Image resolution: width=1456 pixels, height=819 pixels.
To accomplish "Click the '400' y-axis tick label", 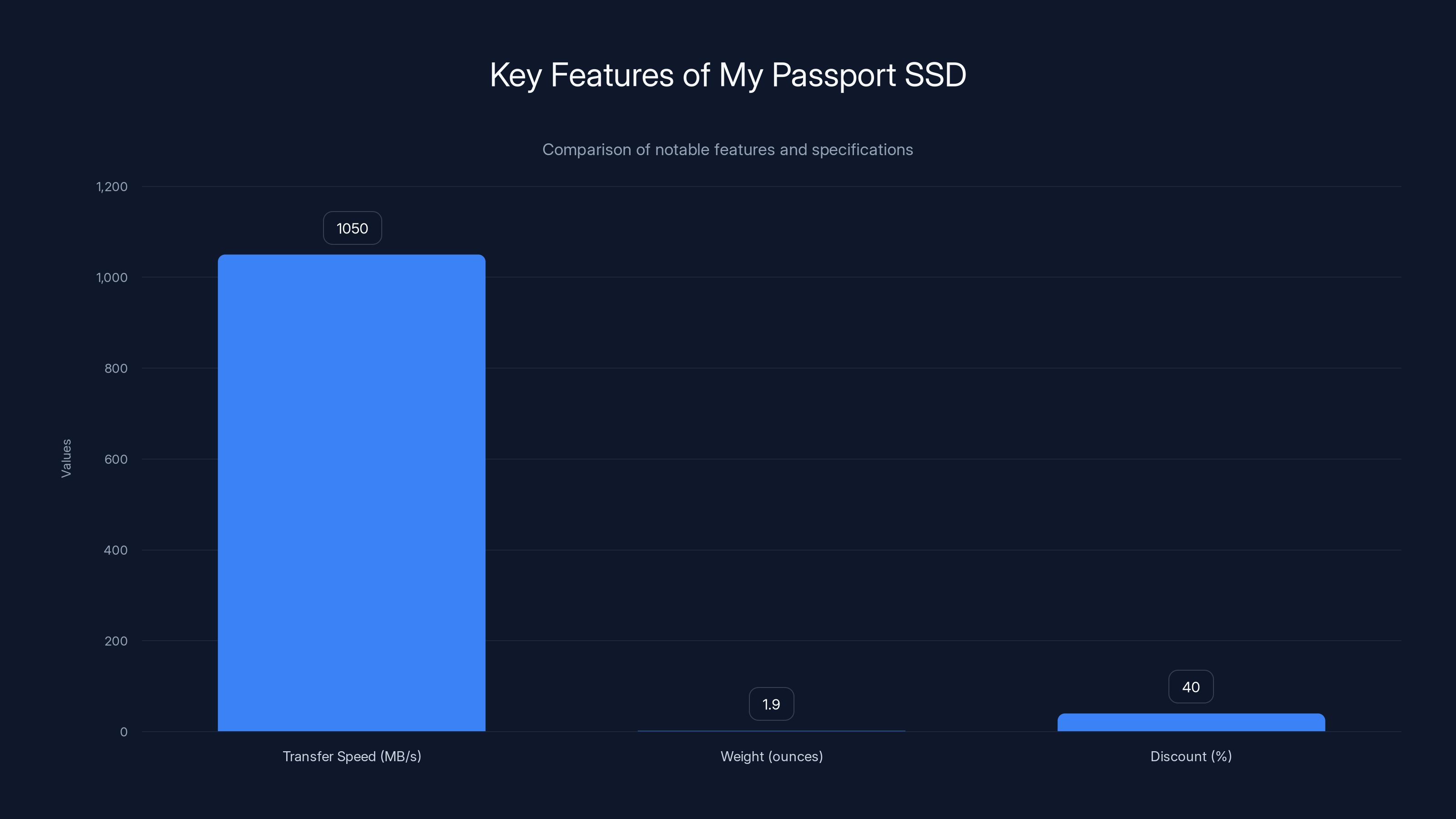I will click(x=116, y=551).
